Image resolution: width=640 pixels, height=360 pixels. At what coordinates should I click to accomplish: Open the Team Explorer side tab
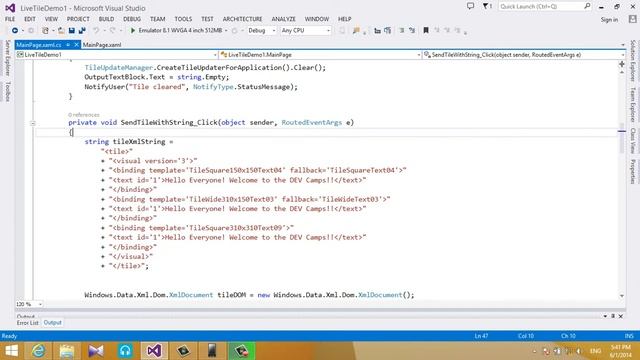(633, 104)
